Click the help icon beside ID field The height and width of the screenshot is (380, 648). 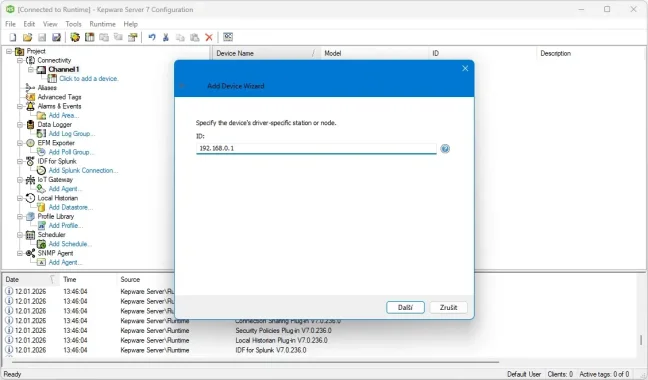click(445, 149)
